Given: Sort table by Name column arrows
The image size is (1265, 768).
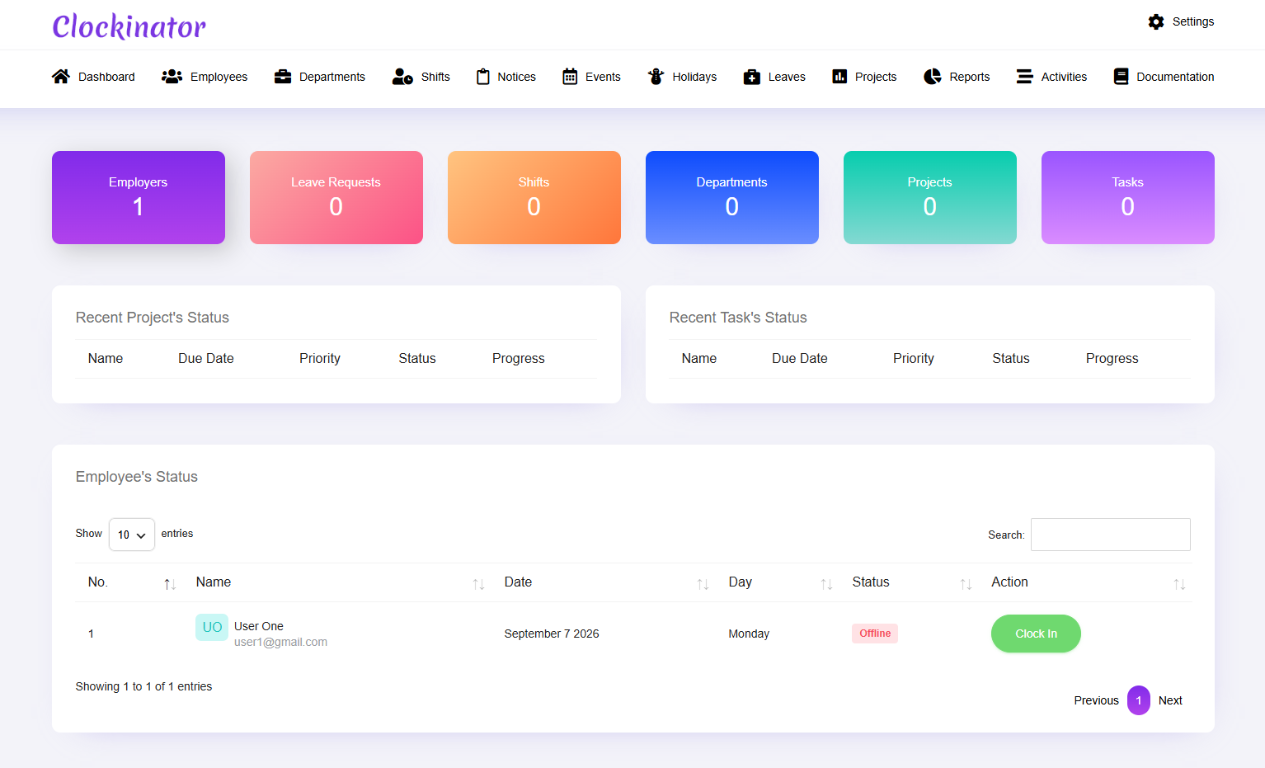Looking at the screenshot, I should pos(479,584).
